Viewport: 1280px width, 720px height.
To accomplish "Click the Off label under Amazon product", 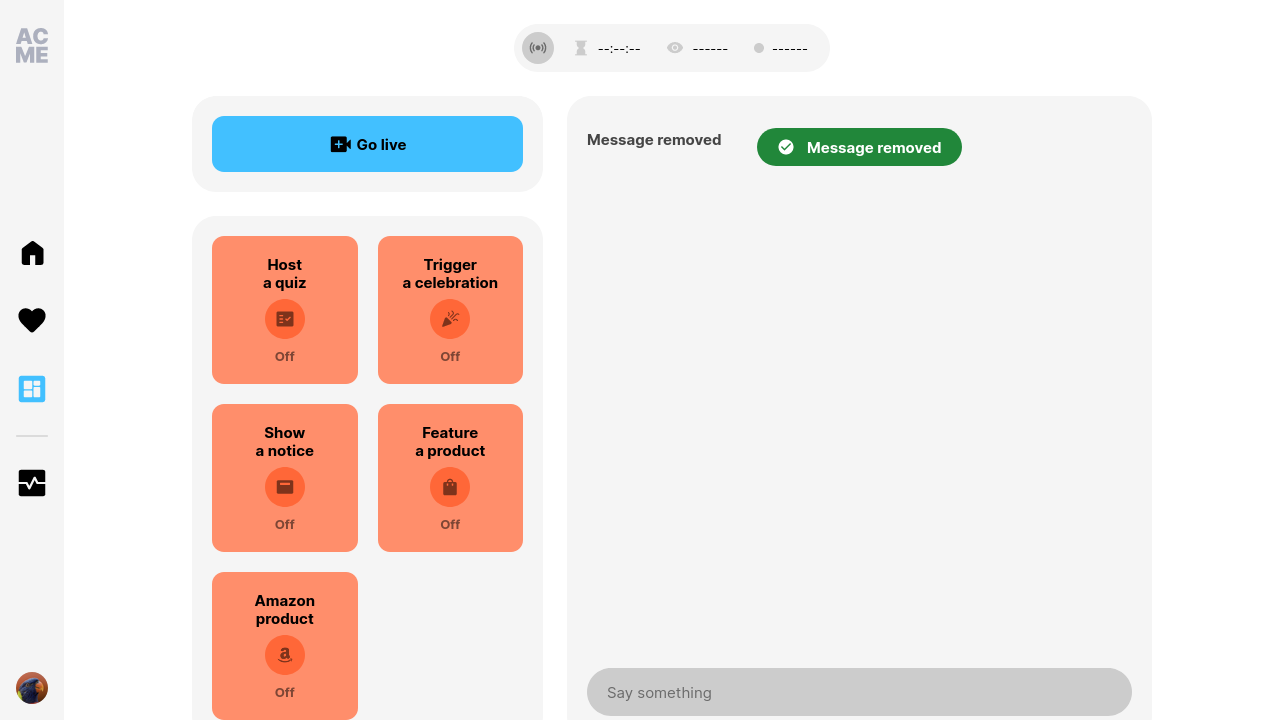I will pos(285,693).
